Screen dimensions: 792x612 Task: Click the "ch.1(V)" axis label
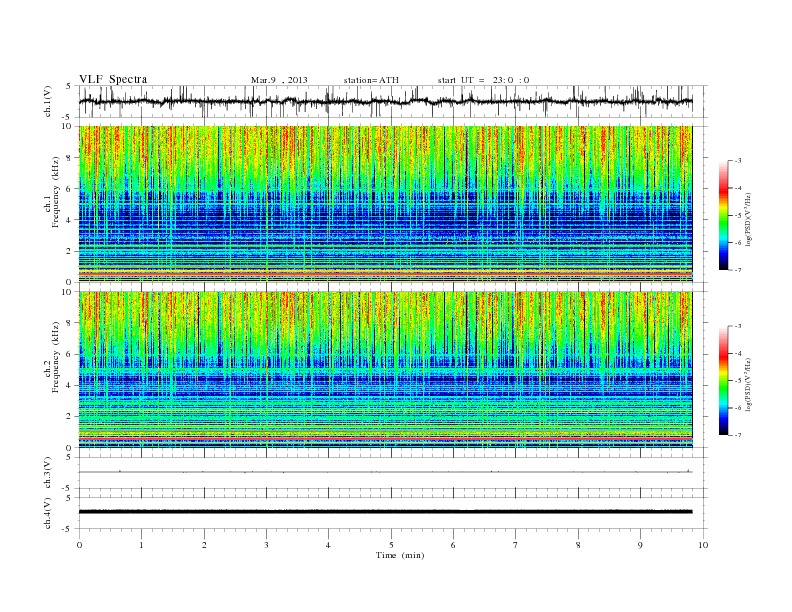click(48, 101)
